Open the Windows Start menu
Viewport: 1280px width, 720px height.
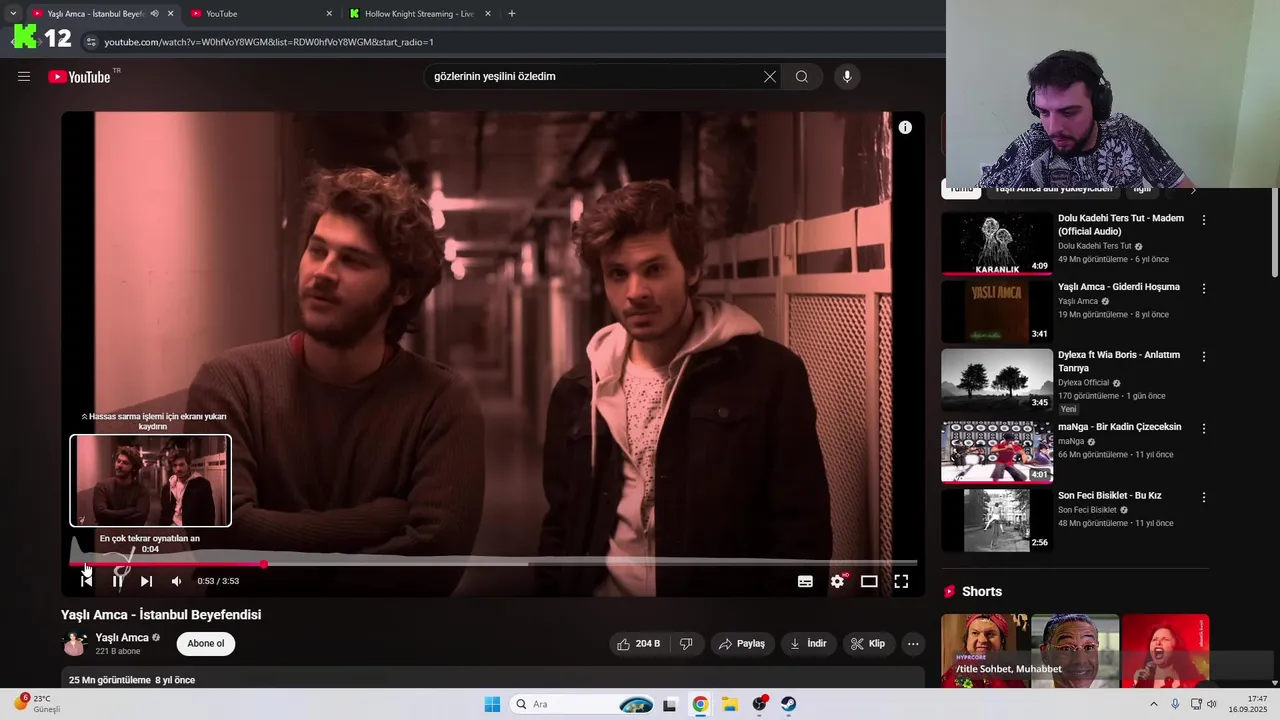pos(492,704)
